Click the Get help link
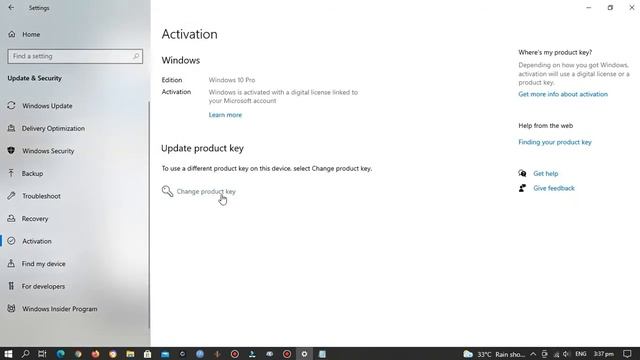 coord(545,173)
